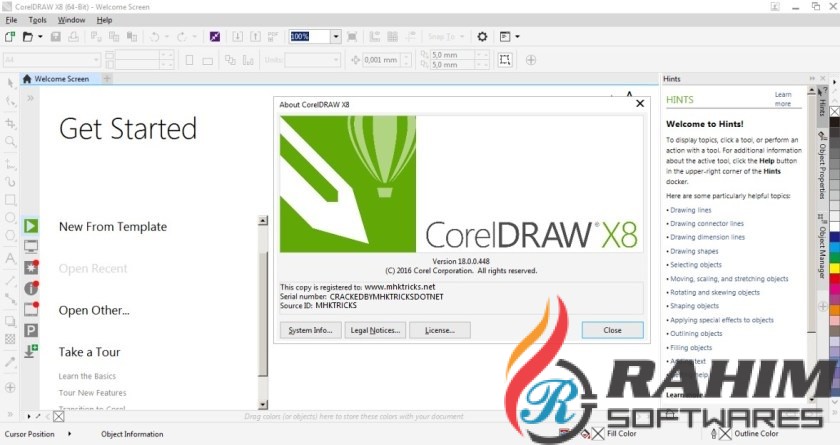Pick the red swatch in color palette
This screenshot has width=840, height=445.
pyautogui.click(x=835, y=279)
